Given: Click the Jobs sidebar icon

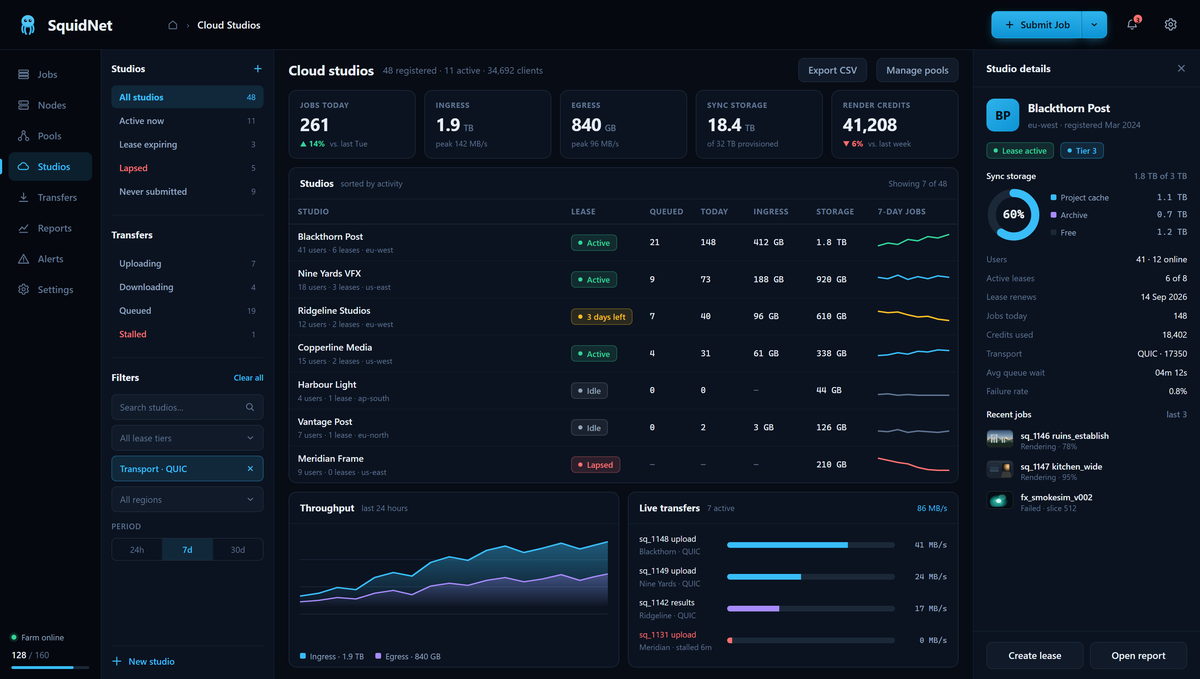Looking at the screenshot, I should 24,74.
